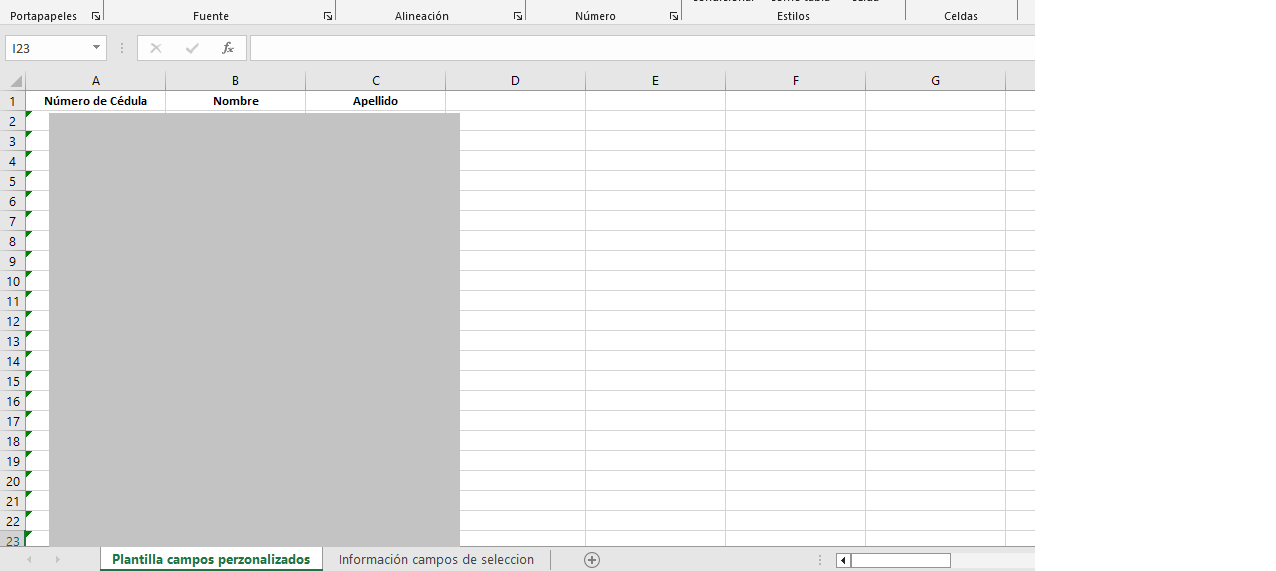The width and height of the screenshot is (1276, 571).
Task: Select row 5 header
Action: [13, 181]
